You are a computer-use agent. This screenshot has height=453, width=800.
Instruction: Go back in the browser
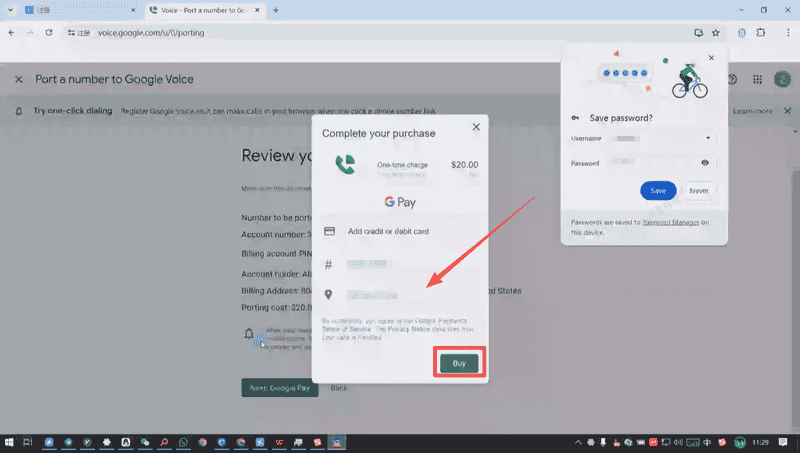coord(11,33)
